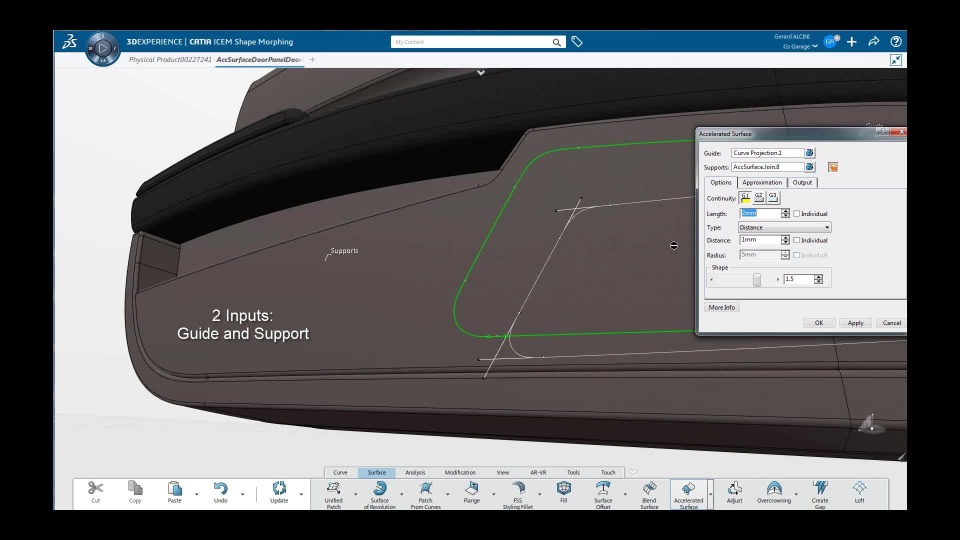This screenshot has width=960, height=540.
Task: Select the Surface Offset tool
Action: coord(603,494)
